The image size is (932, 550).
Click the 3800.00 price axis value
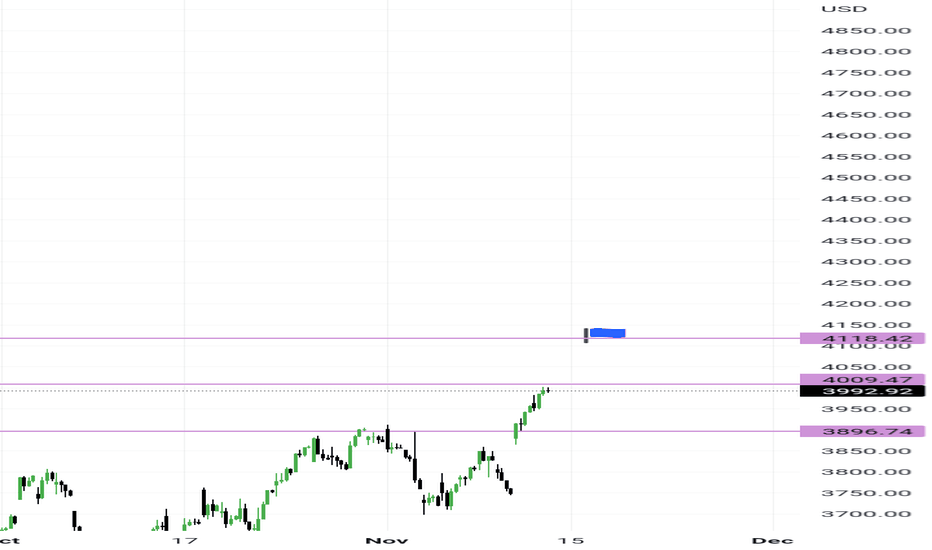[x=866, y=472]
